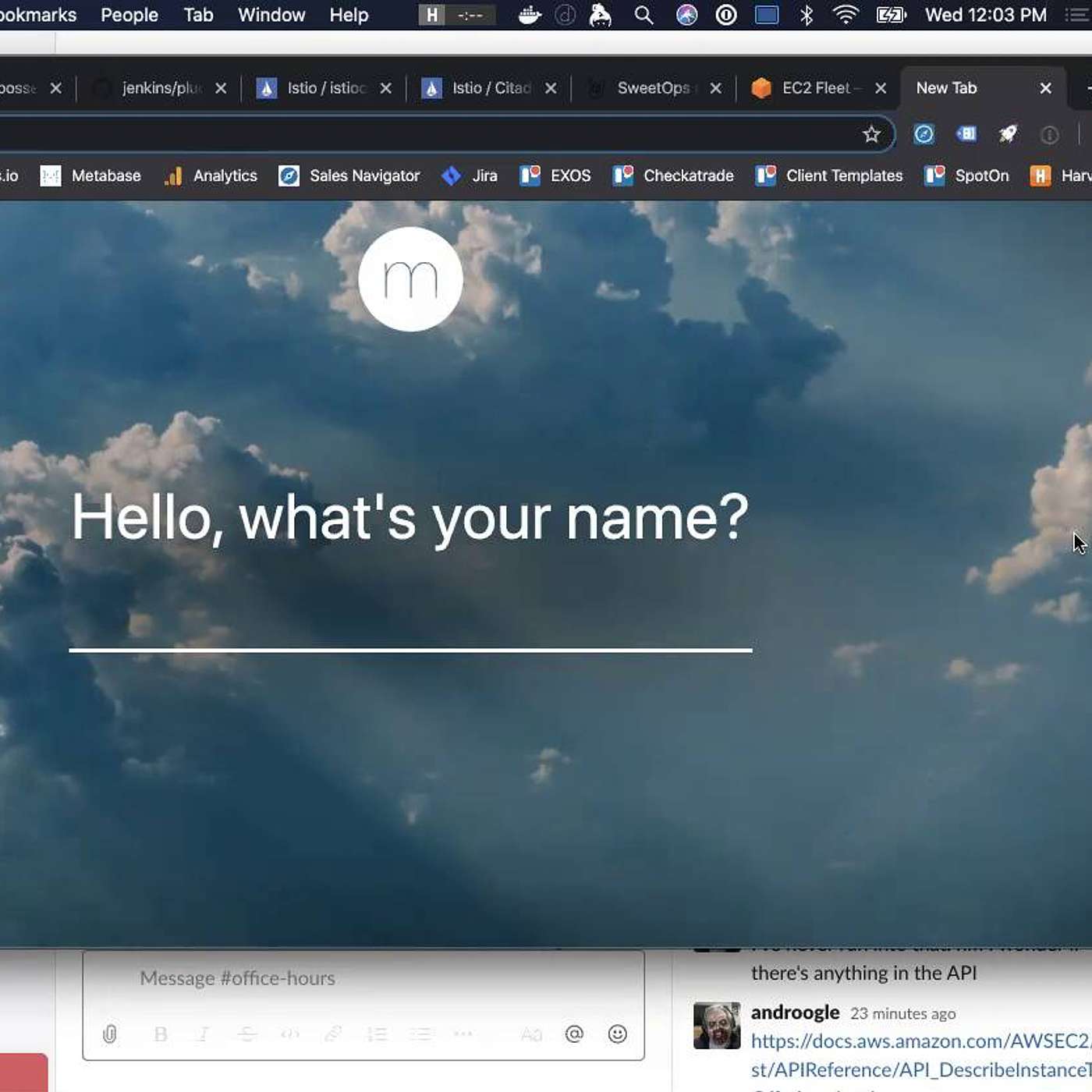Screen dimensions: 1092x1092
Task: Open the emoji picker in Slack
Action: (617, 1034)
